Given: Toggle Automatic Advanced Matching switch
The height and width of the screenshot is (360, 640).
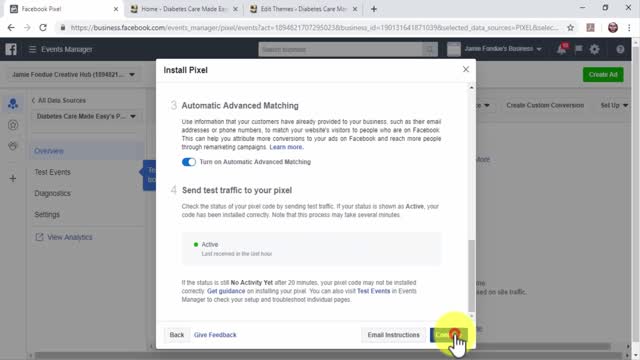Looking at the screenshot, I should [x=189, y=162].
